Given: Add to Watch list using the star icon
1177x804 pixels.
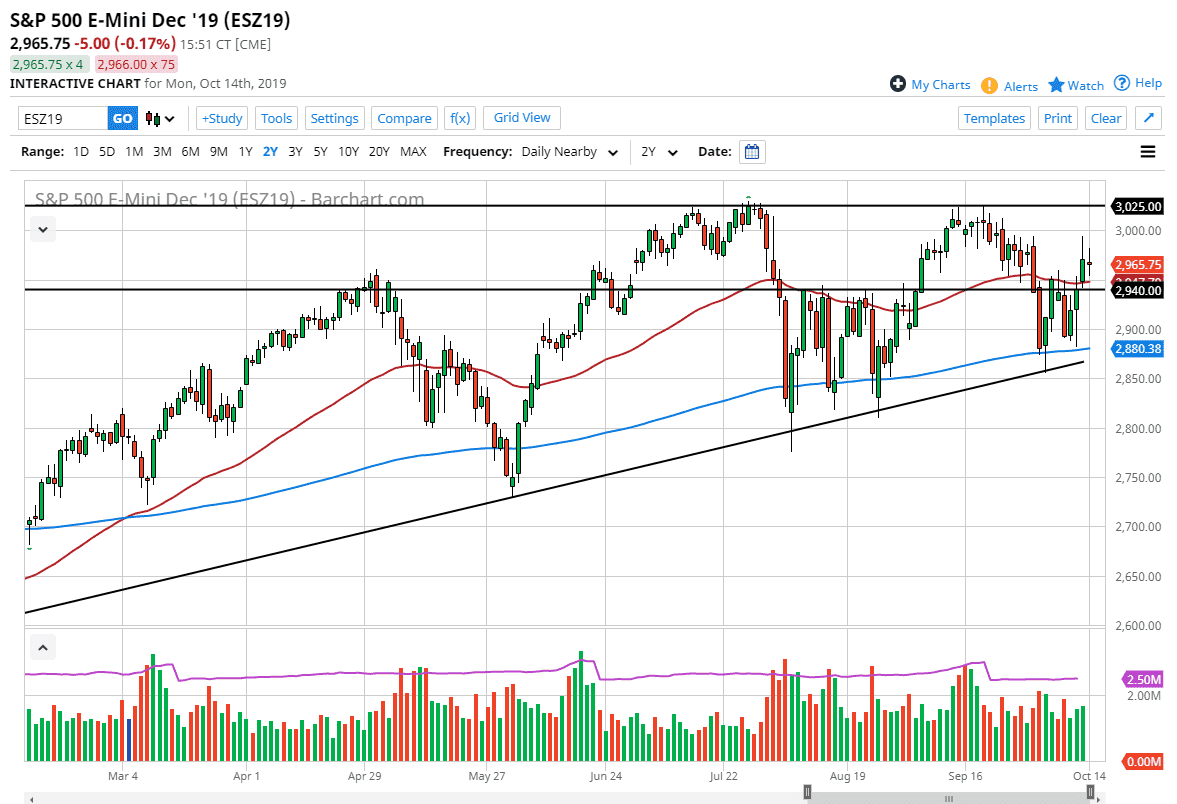Looking at the screenshot, I should 1056,85.
